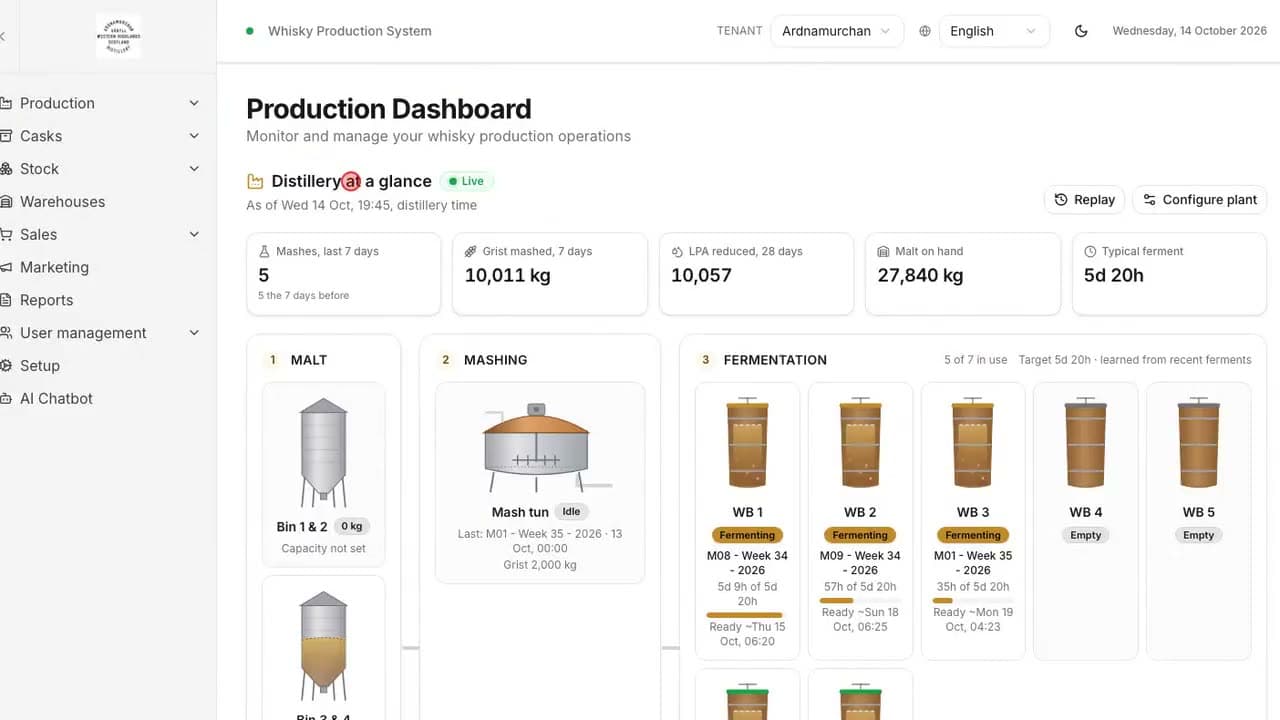Screen dimensions: 1280x720
Task: Click the 0 kg bin badge
Action: click(x=351, y=526)
